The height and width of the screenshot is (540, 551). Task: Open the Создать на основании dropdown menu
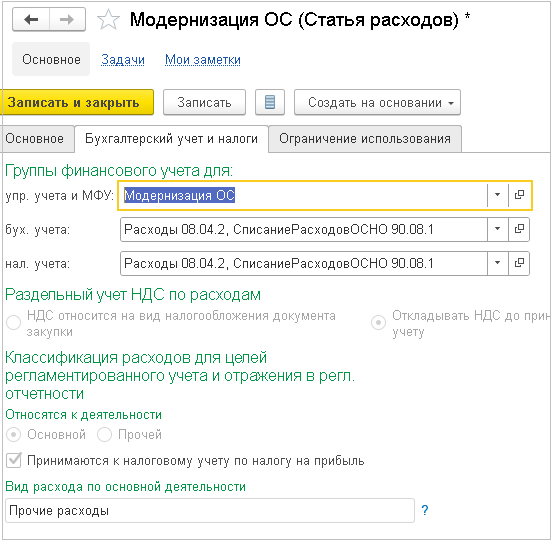pos(377,102)
